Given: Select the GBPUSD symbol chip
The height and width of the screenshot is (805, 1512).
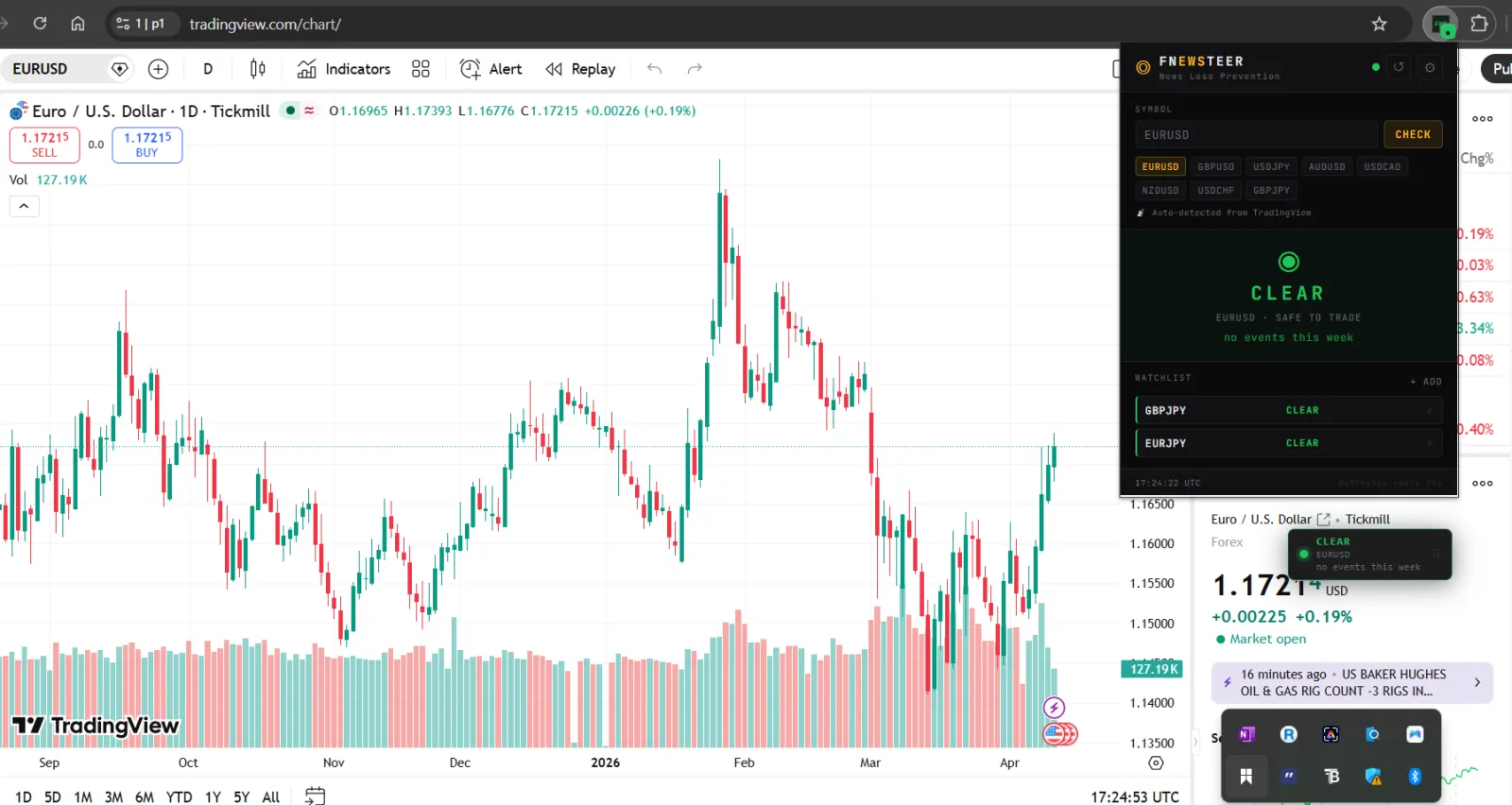Looking at the screenshot, I should [x=1215, y=166].
